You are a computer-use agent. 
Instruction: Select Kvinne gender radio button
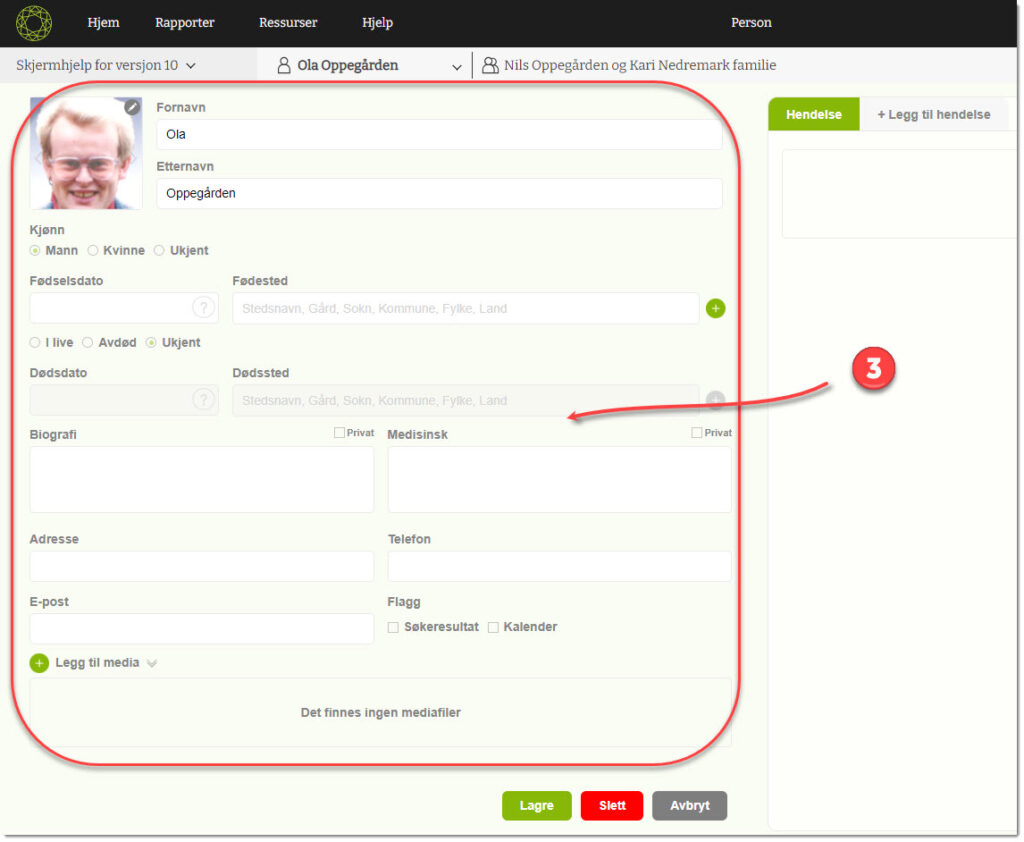93,251
